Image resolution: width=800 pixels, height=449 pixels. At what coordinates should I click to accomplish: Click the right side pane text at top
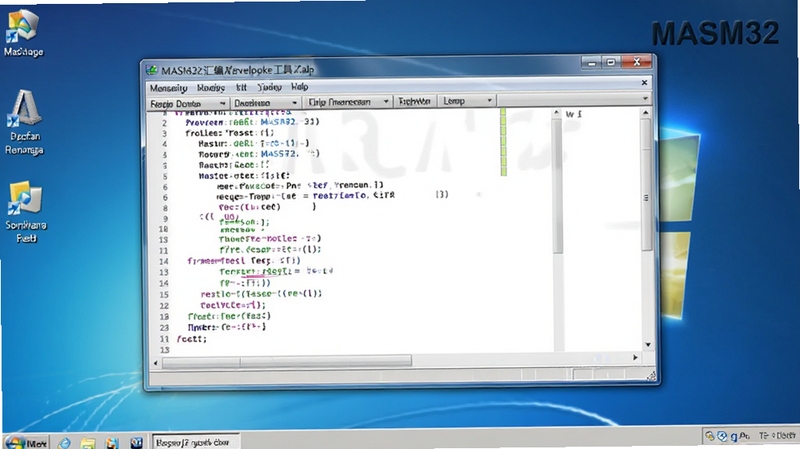coord(573,114)
